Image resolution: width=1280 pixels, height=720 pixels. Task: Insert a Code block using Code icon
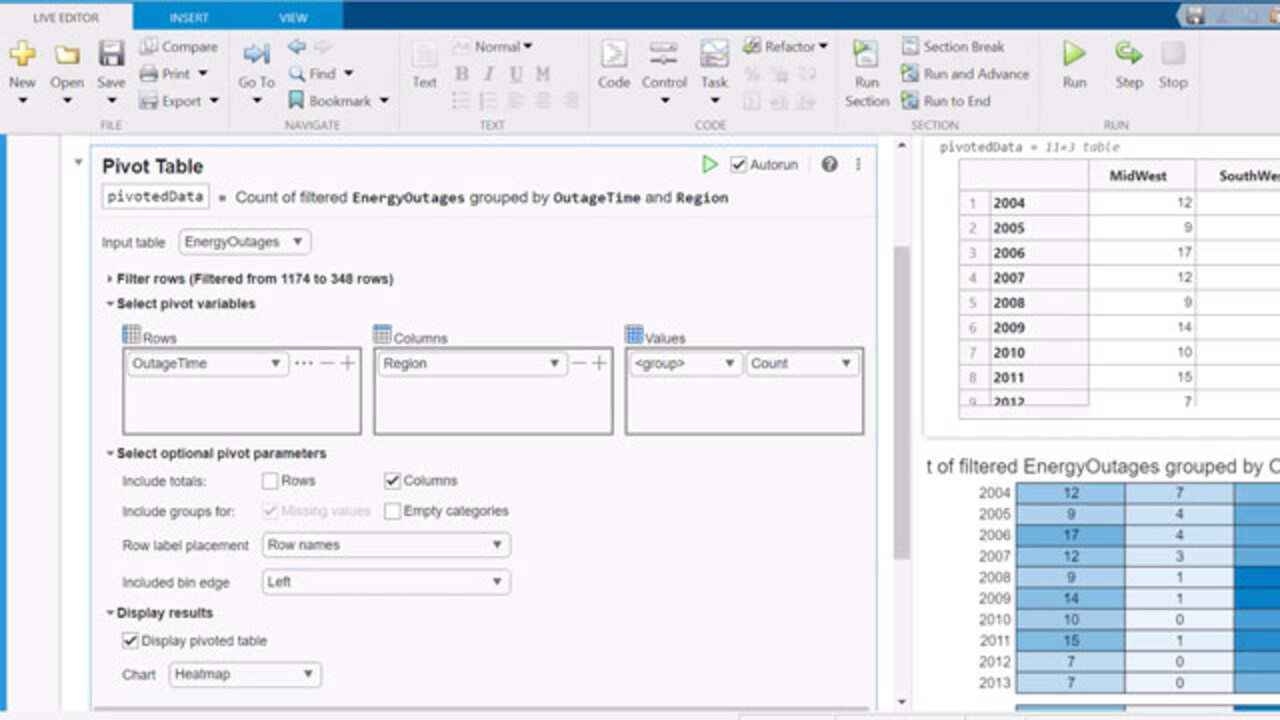click(x=613, y=56)
